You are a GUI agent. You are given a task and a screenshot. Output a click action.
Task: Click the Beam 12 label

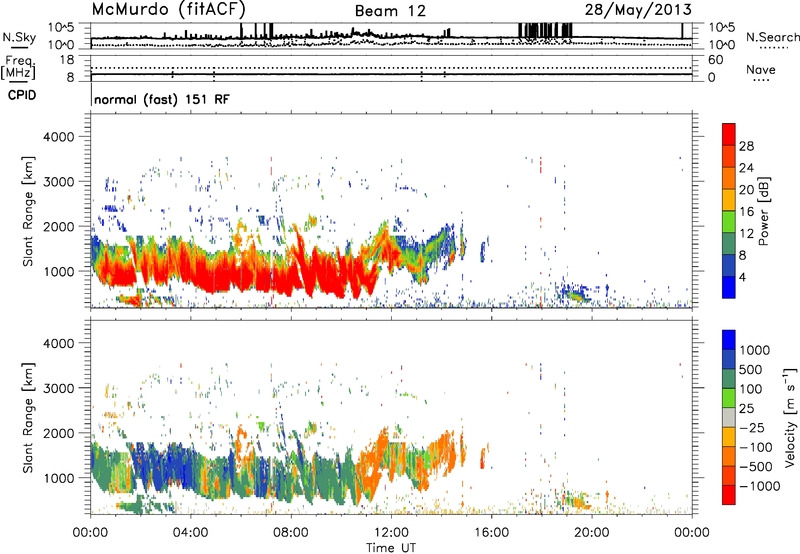[390, 11]
